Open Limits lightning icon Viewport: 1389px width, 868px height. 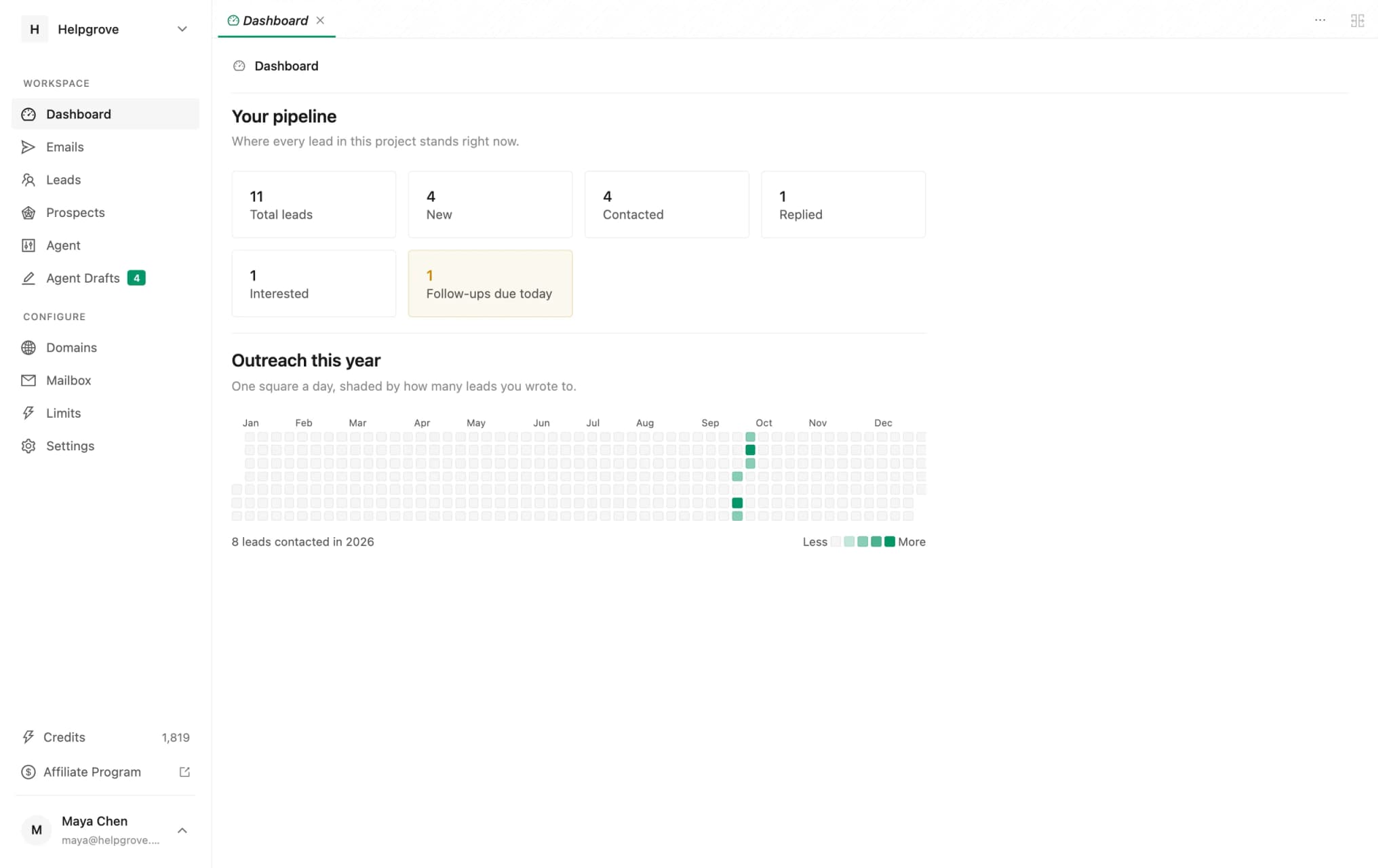point(28,413)
